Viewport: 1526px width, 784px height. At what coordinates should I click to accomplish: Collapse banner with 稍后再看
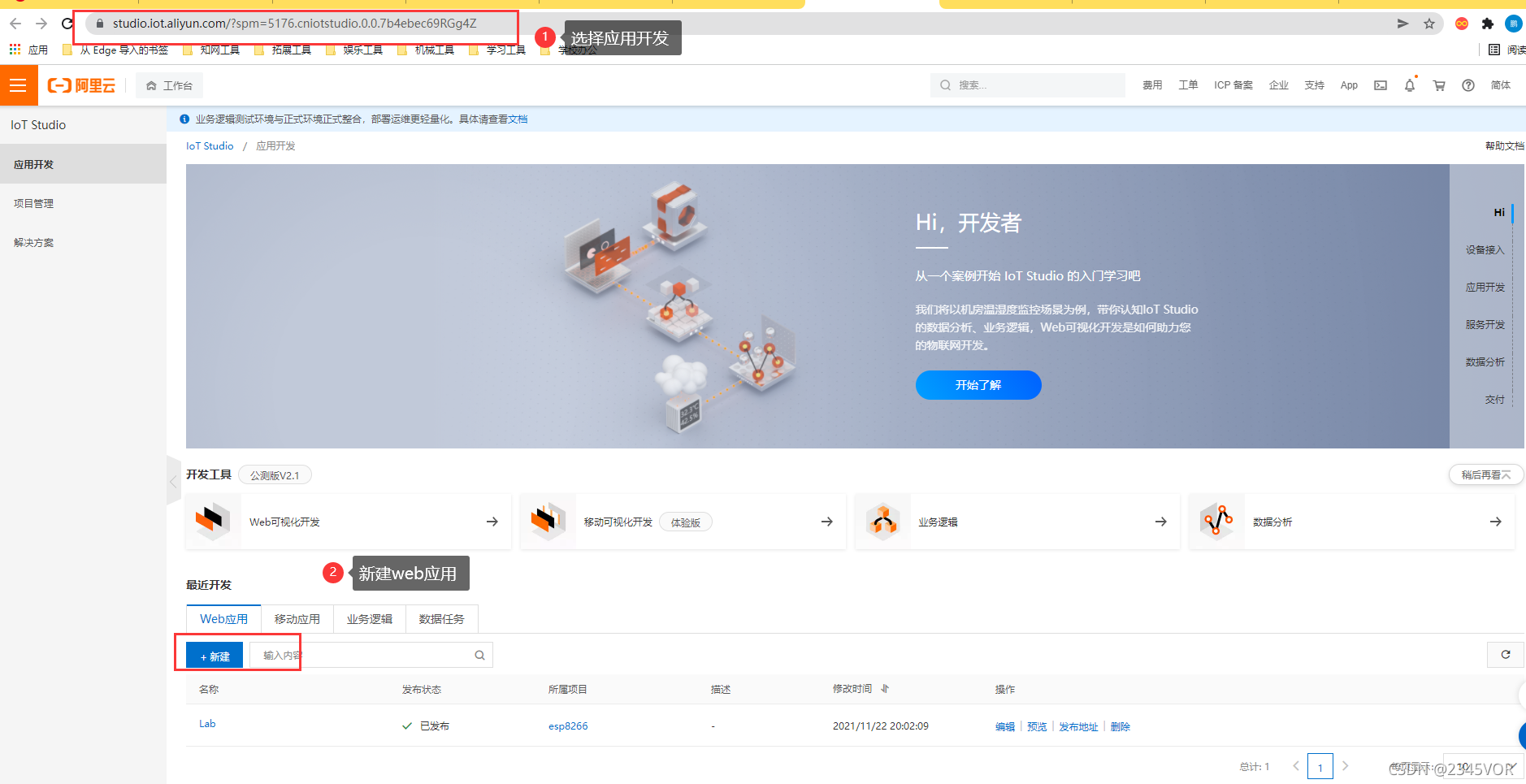pyautogui.click(x=1485, y=474)
